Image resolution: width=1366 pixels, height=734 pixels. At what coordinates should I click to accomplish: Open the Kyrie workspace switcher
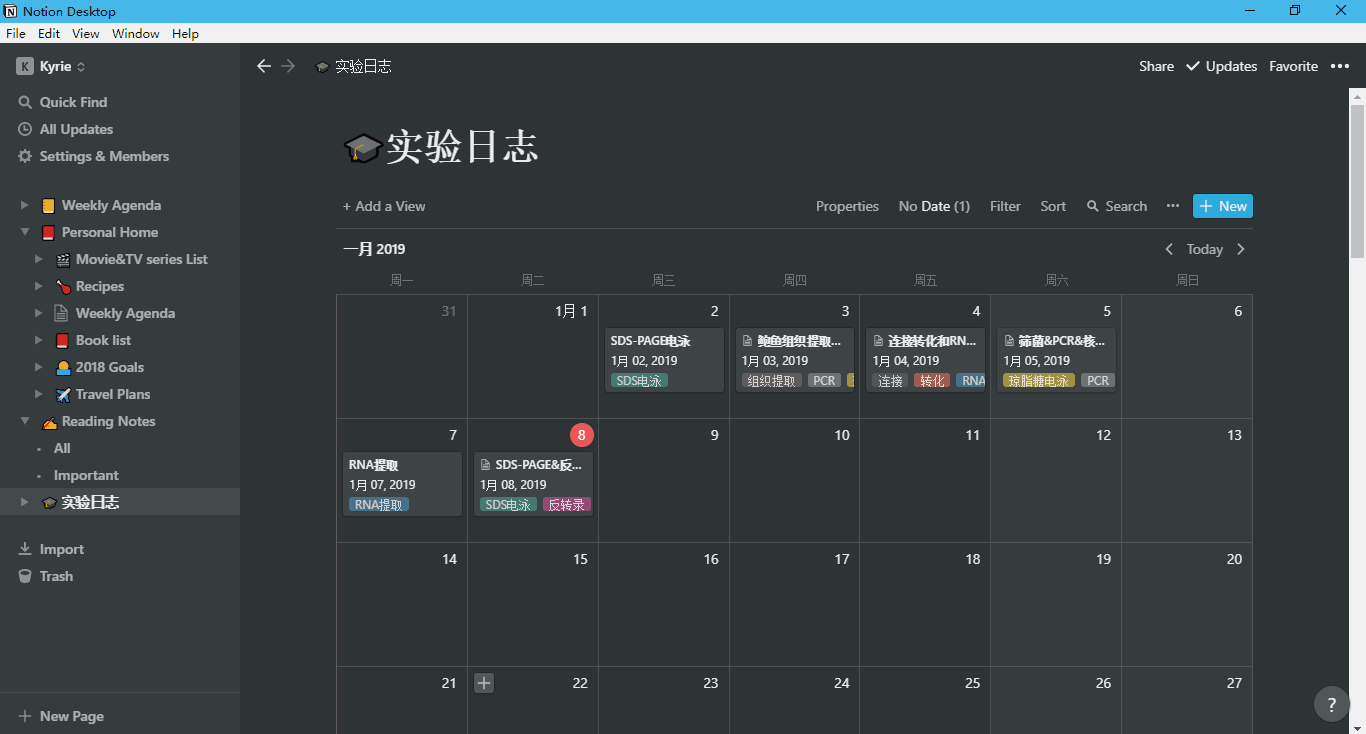click(x=50, y=66)
